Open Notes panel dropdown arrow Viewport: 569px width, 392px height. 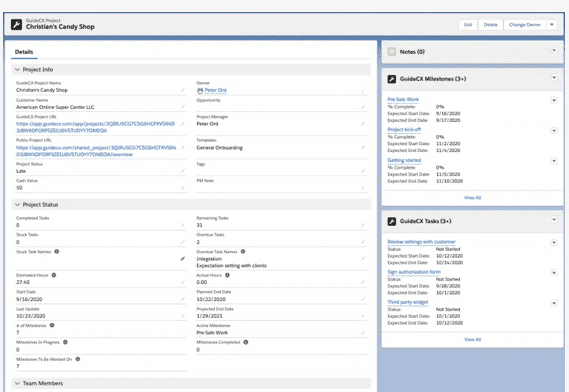coord(554,50)
